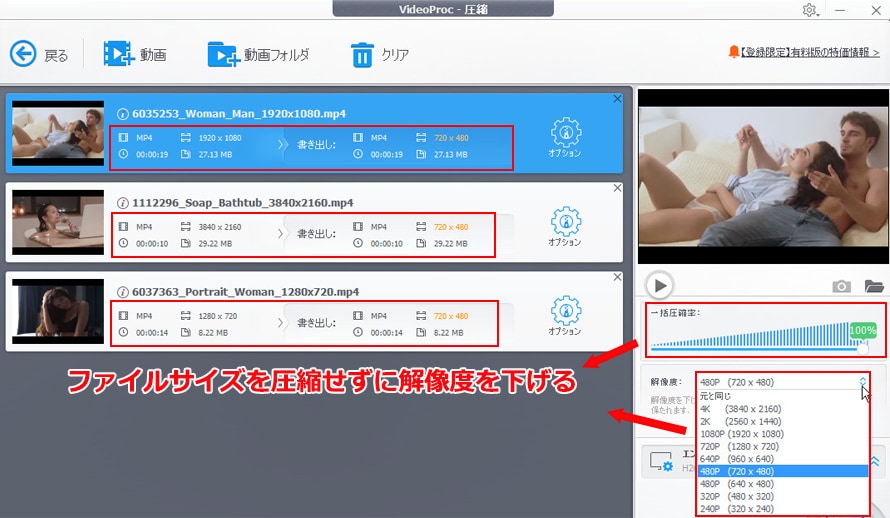This screenshot has width=890, height=518.
Task: Click source size 29.22 MB of Soap_Bathtub
Action: tap(215, 243)
